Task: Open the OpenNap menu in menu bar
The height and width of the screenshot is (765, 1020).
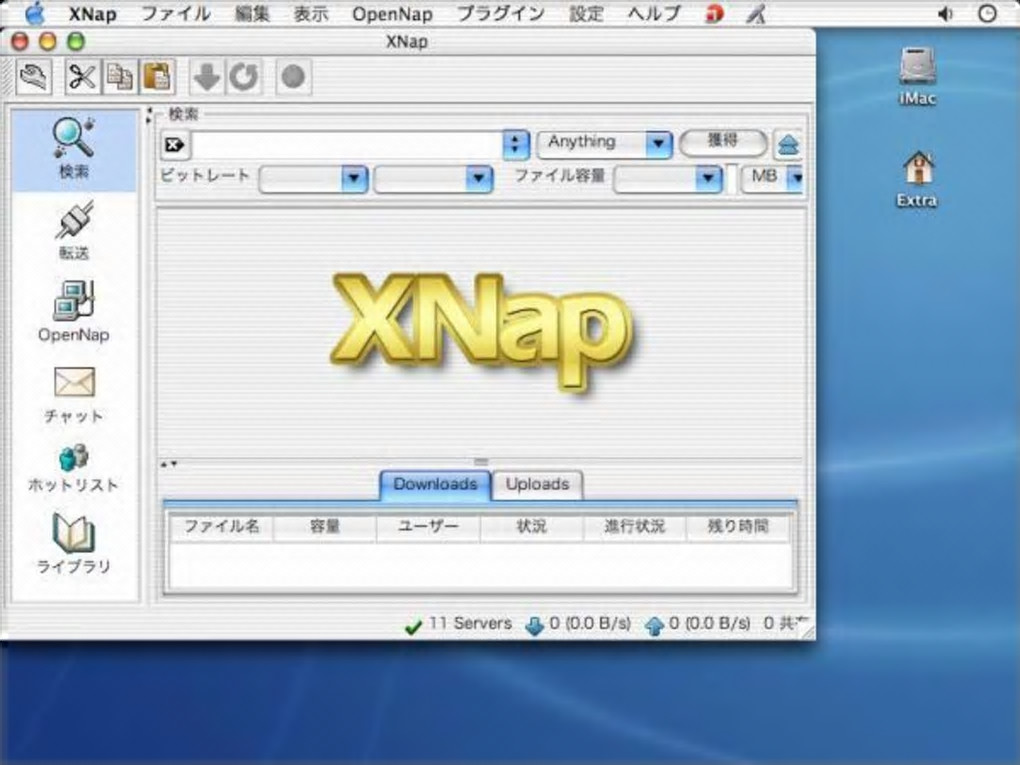Action: tap(392, 14)
